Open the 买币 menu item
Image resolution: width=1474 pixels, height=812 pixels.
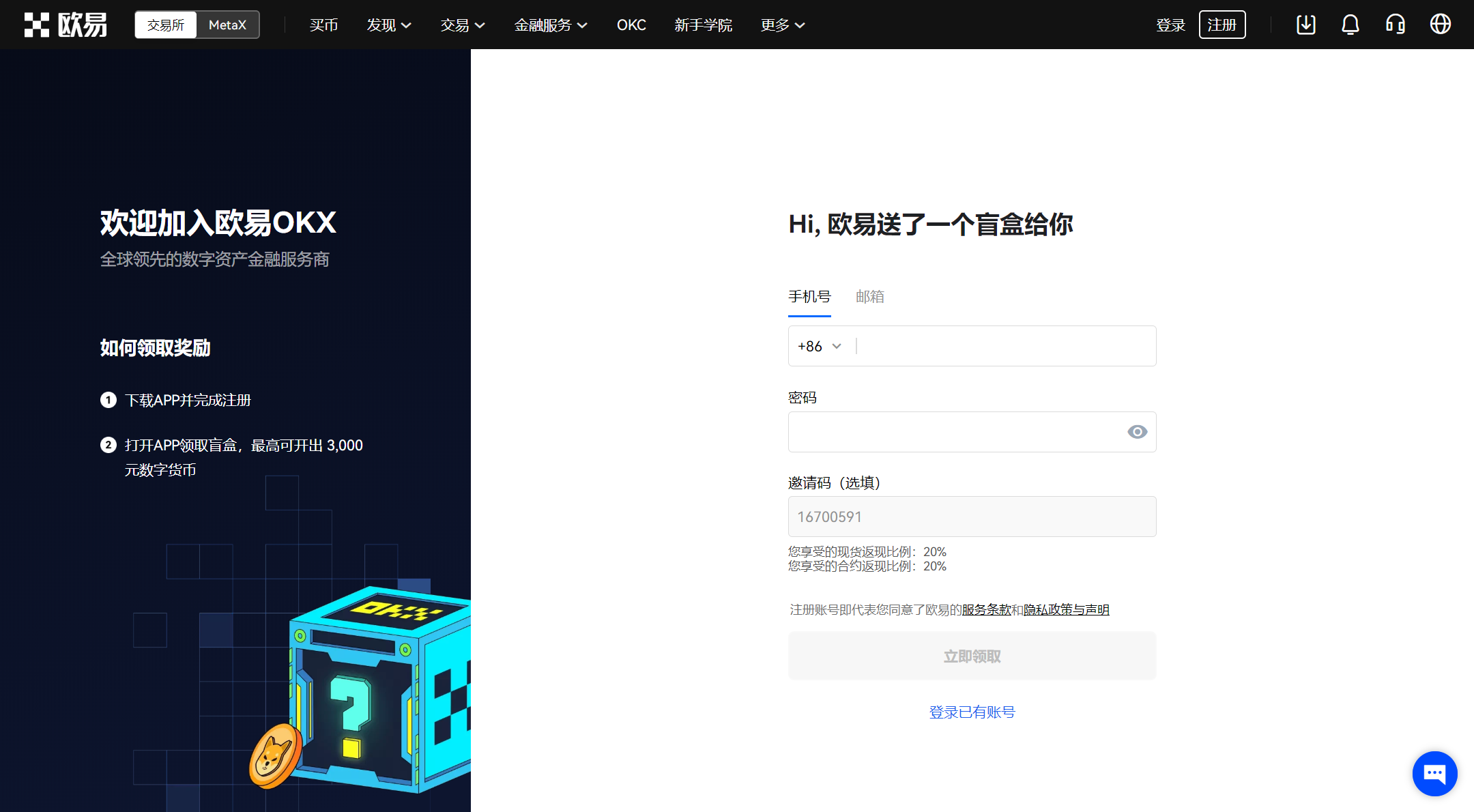coord(323,25)
